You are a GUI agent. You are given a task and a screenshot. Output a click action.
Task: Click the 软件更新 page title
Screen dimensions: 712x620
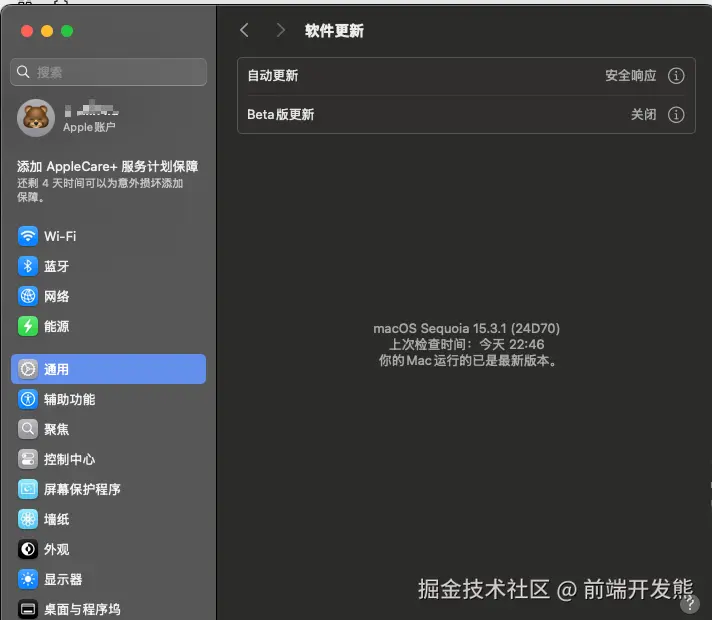pyautogui.click(x=334, y=30)
